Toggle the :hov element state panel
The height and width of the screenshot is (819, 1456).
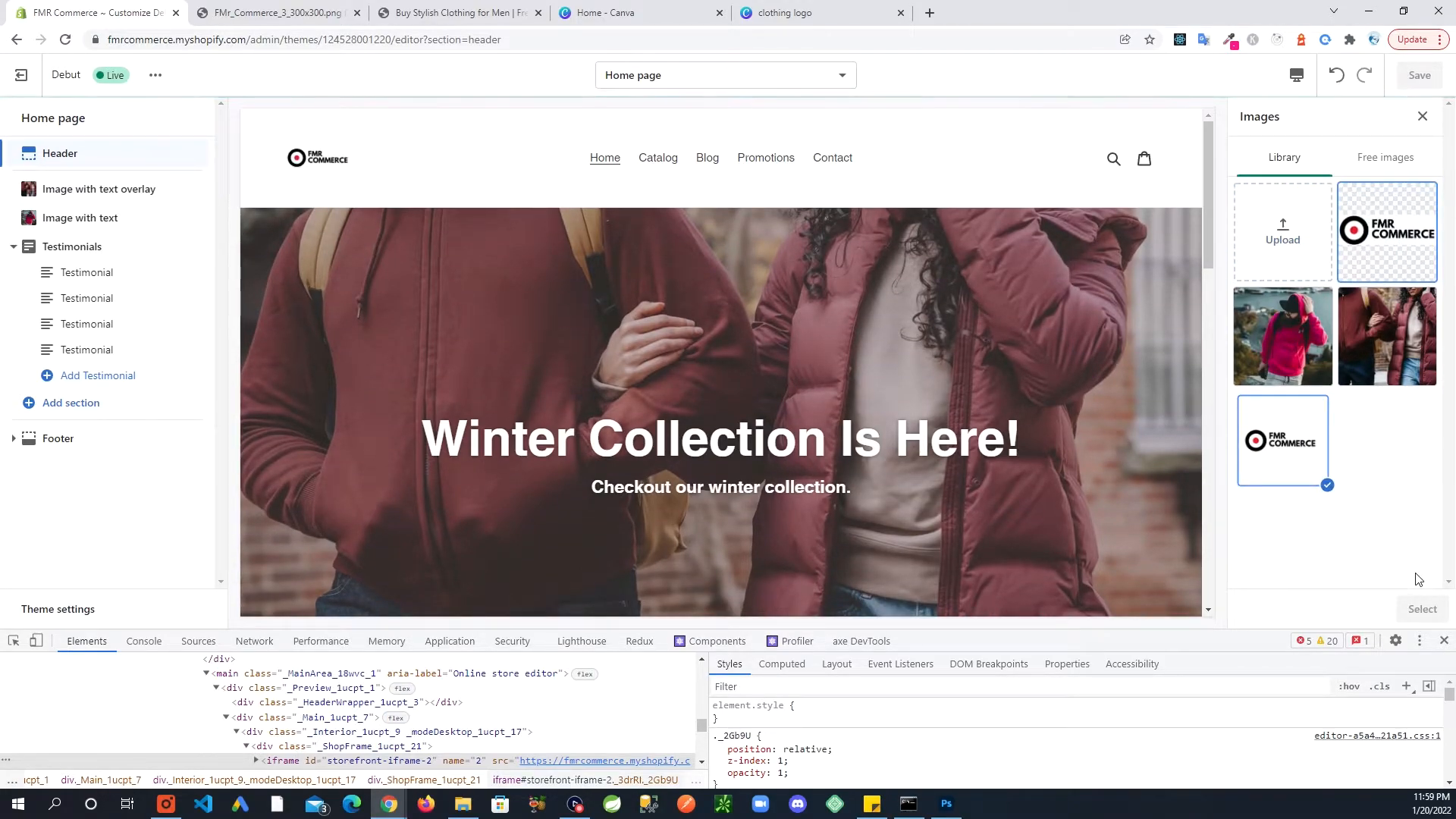pyautogui.click(x=1349, y=686)
